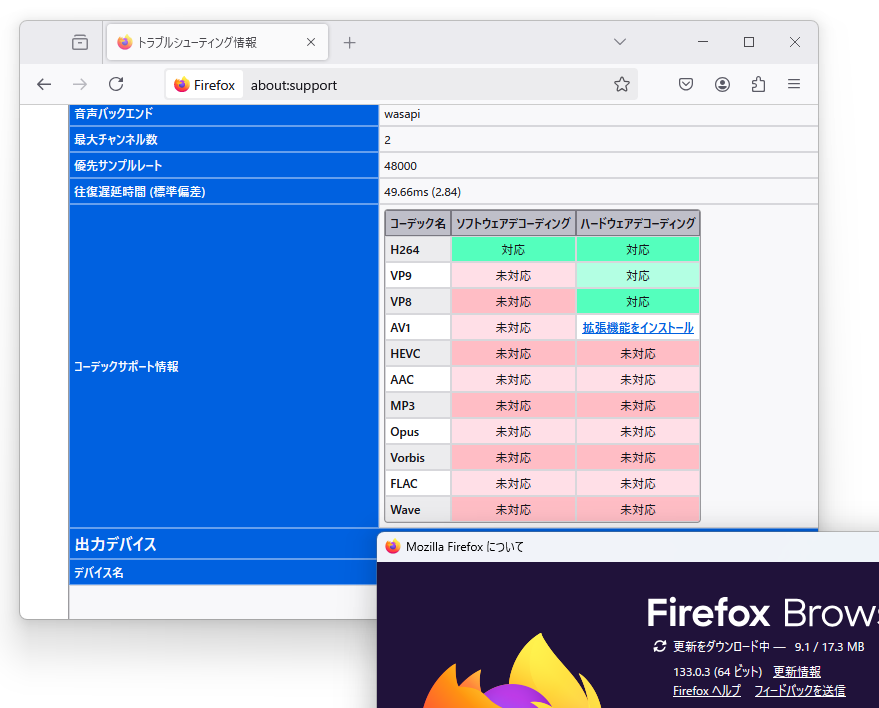Click inside the address bar

(400, 85)
